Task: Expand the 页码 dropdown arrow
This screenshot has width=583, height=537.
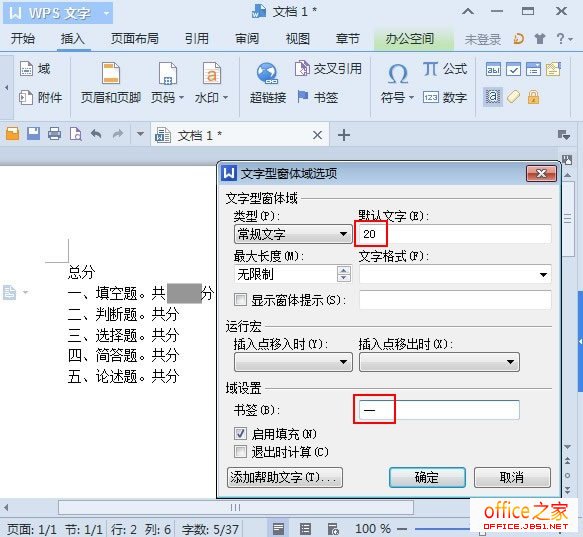Action: [181, 98]
